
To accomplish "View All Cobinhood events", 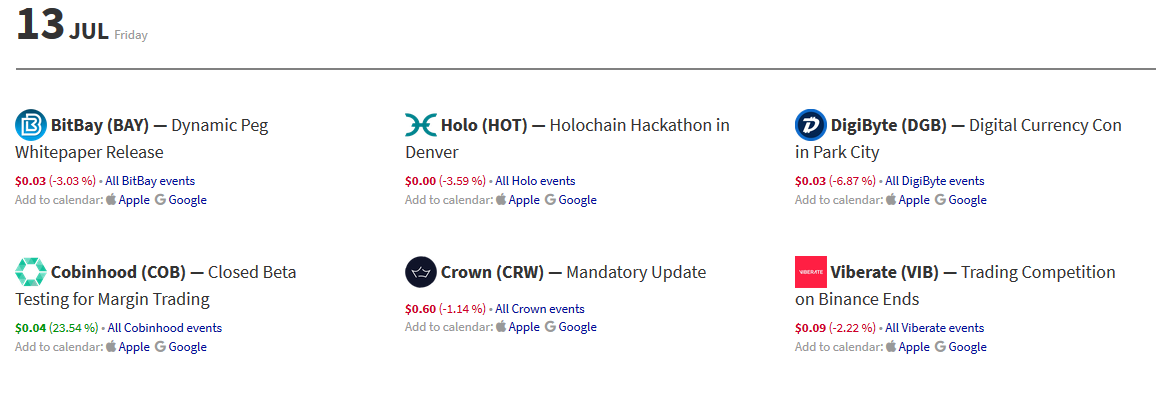I will pyautogui.click(x=165, y=328).
